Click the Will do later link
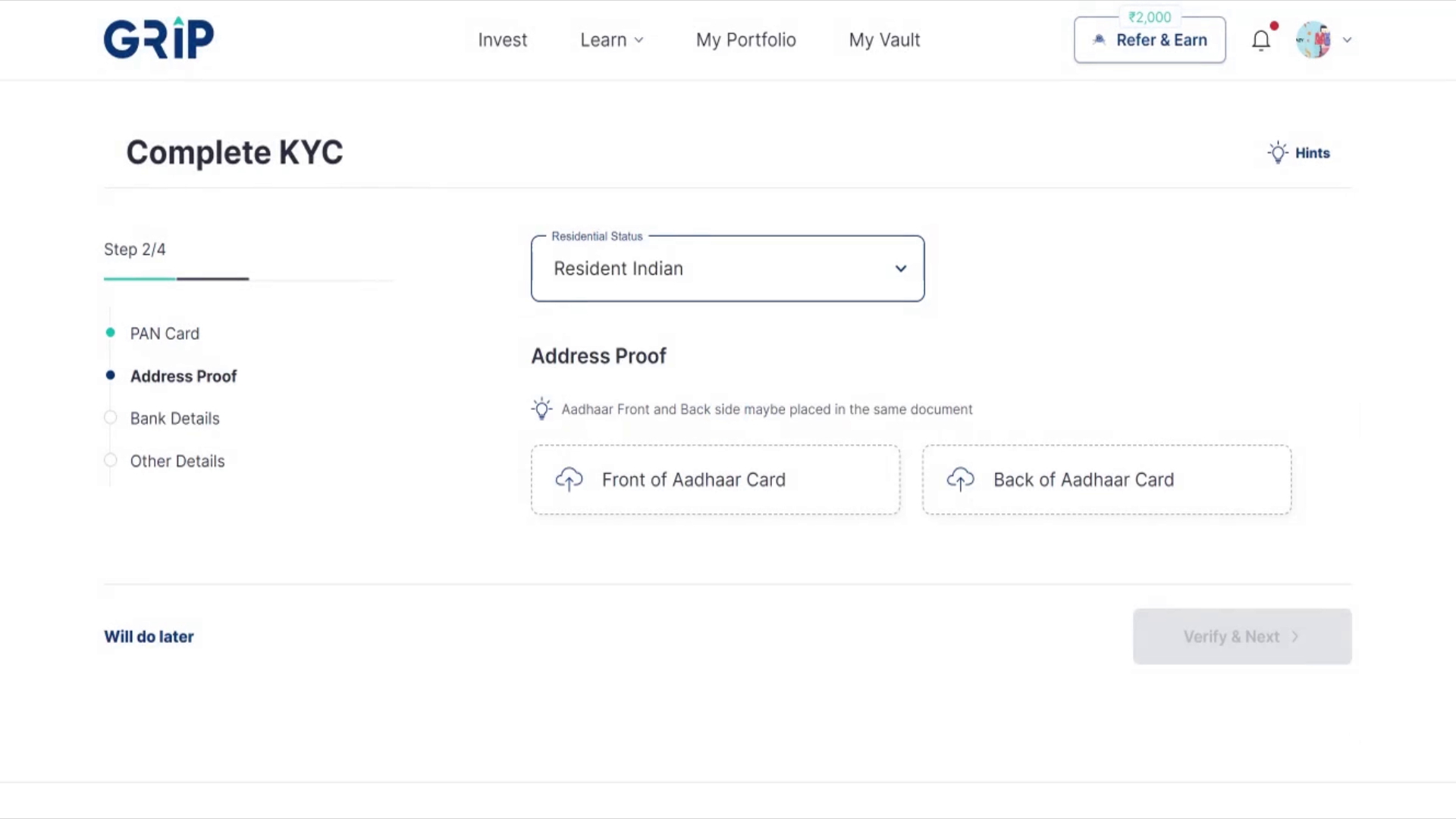The image size is (1456, 819). [149, 637]
